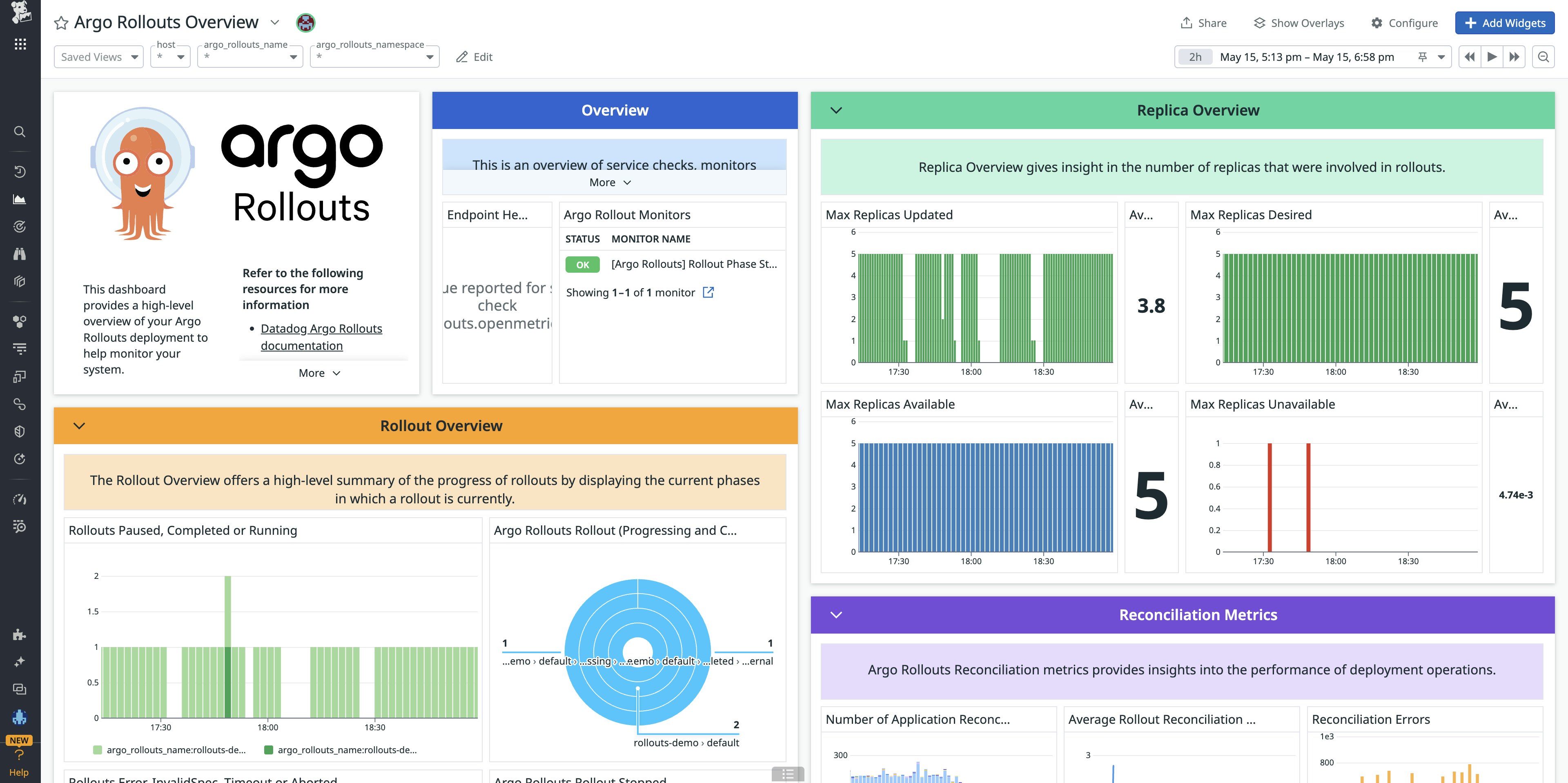1568x783 pixels.
Task: Open the binoculars icon in sidebar
Action: pos(20,254)
